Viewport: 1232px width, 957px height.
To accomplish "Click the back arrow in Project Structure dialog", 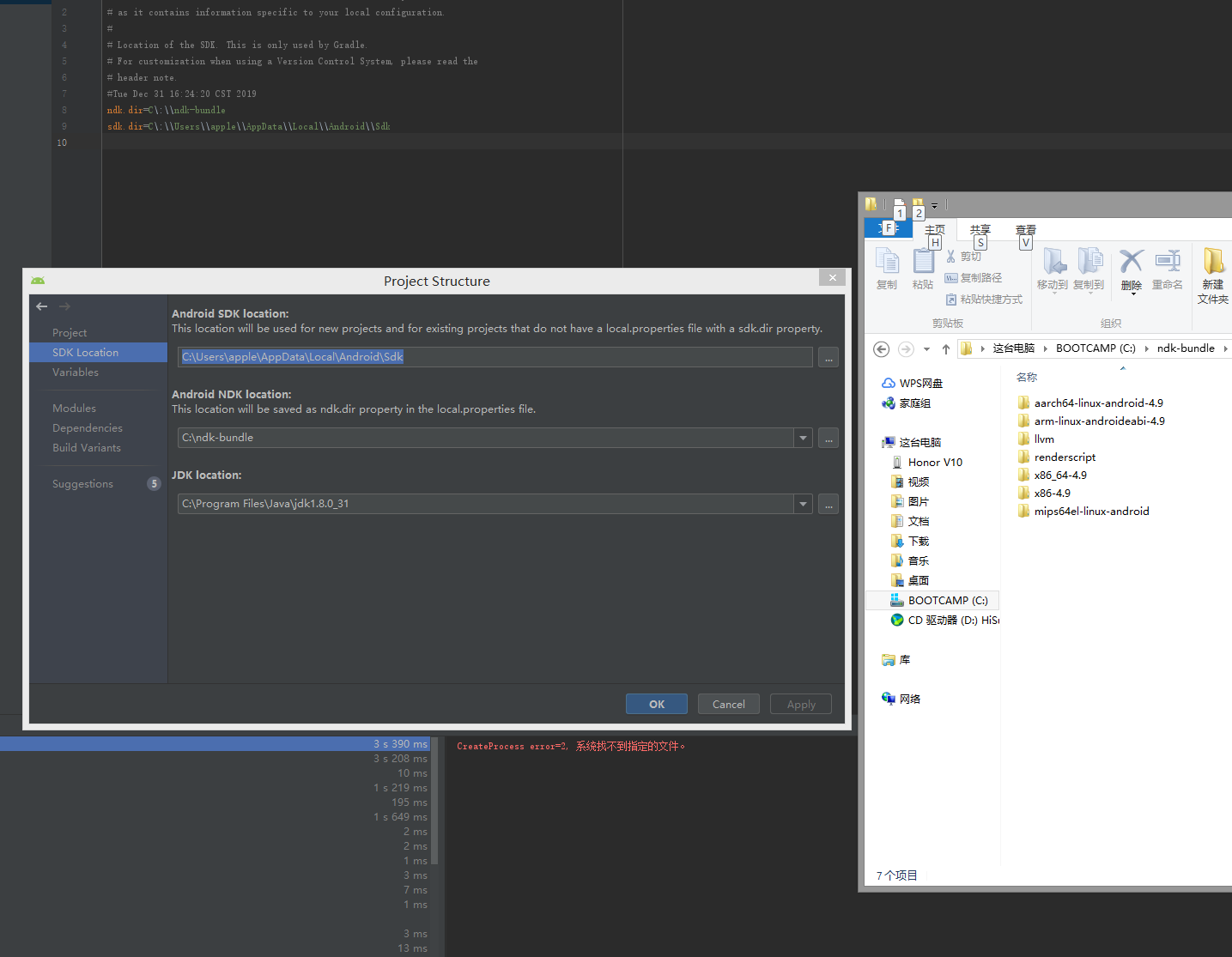I will coord(40,306).
